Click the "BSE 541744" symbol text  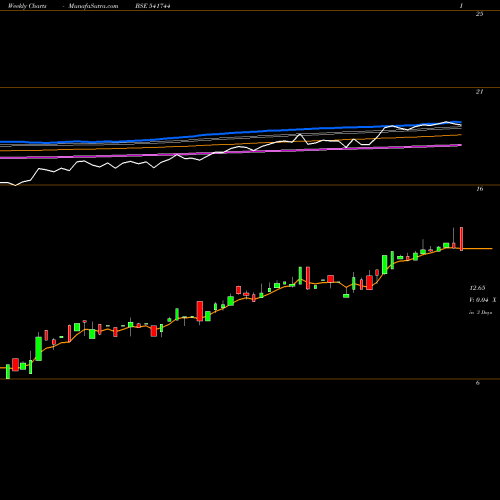pos(153,6)
